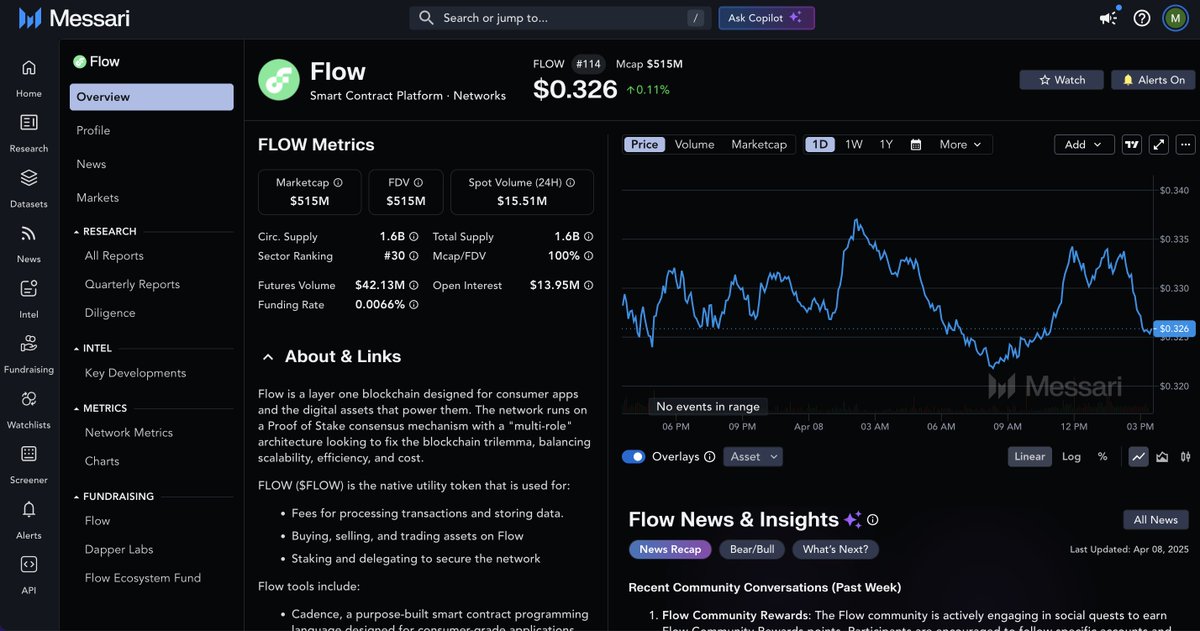Set chart scale to Linear
The height and width of the screenshot is (631, 1200).
tap(1029, 457)
